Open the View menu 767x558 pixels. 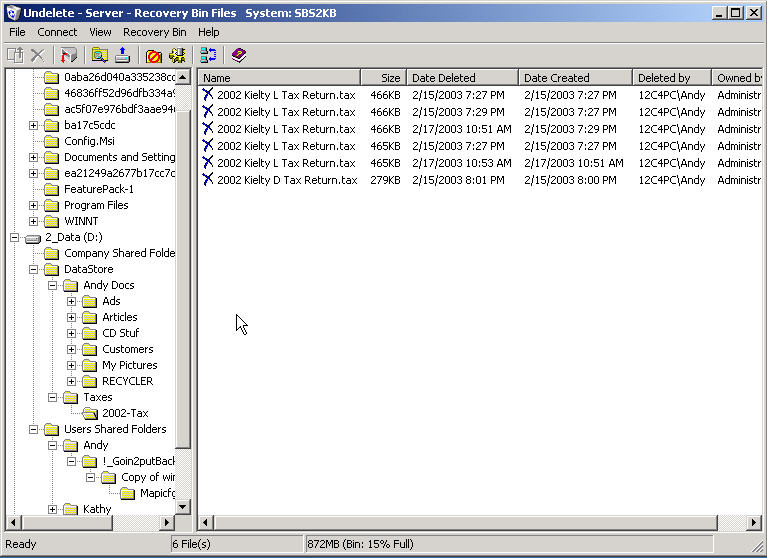[100, 32]
